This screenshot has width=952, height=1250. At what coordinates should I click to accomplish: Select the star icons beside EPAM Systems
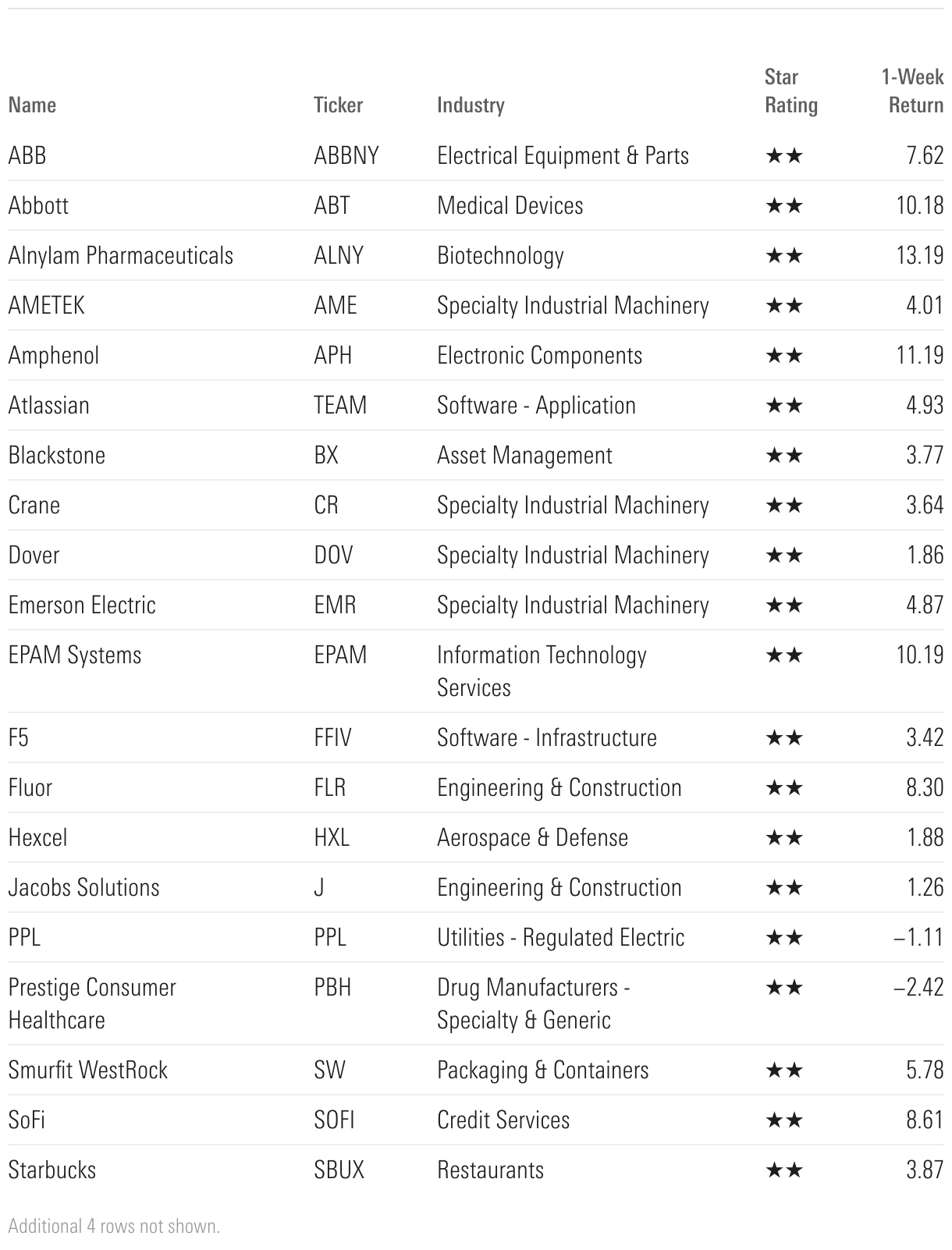tap(784, 655)
